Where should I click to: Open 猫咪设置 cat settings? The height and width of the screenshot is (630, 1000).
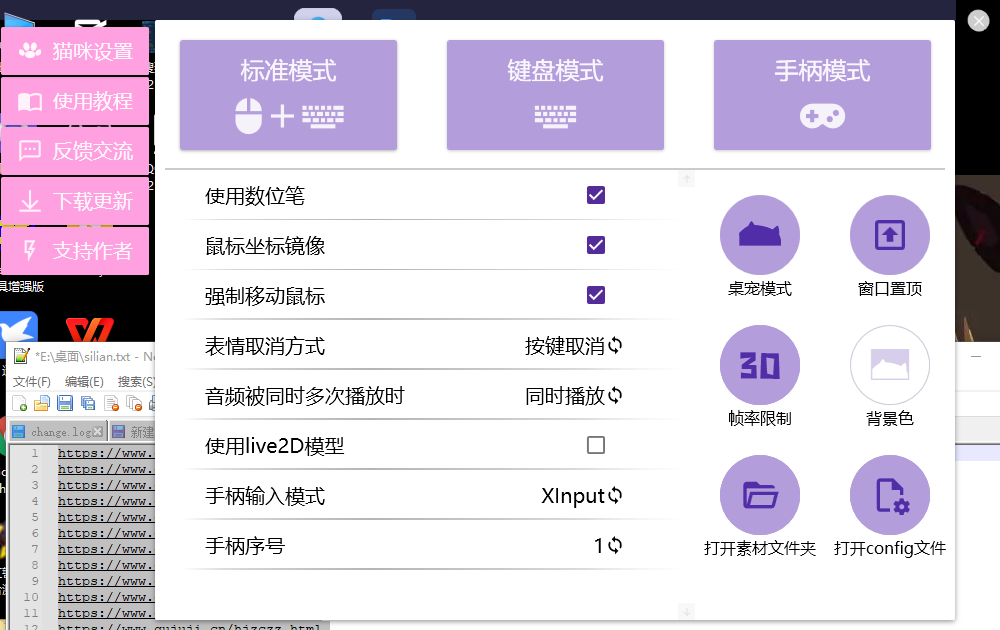click(x=75, y=51)
